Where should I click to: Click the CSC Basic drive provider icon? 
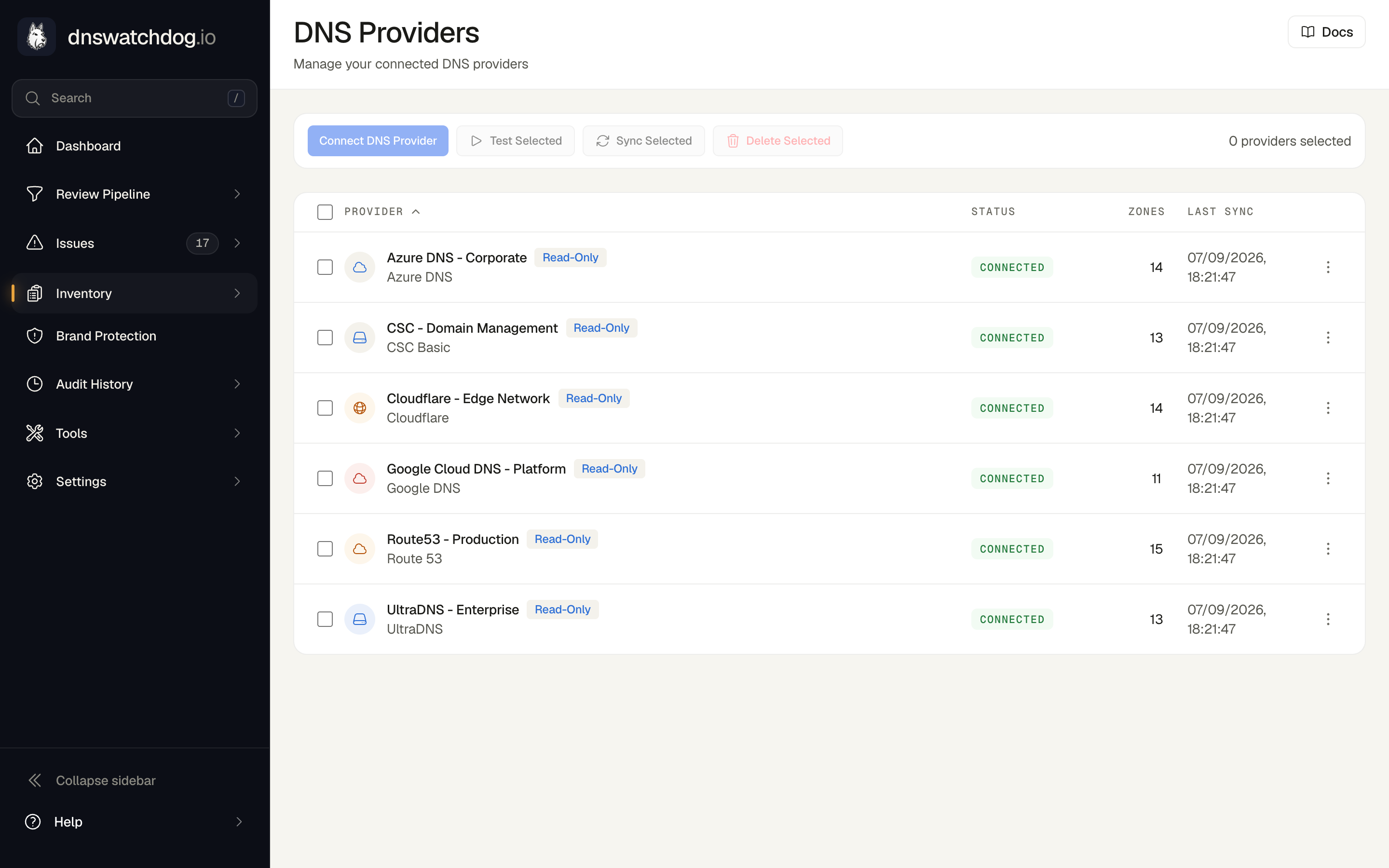(x=360, y=338)
